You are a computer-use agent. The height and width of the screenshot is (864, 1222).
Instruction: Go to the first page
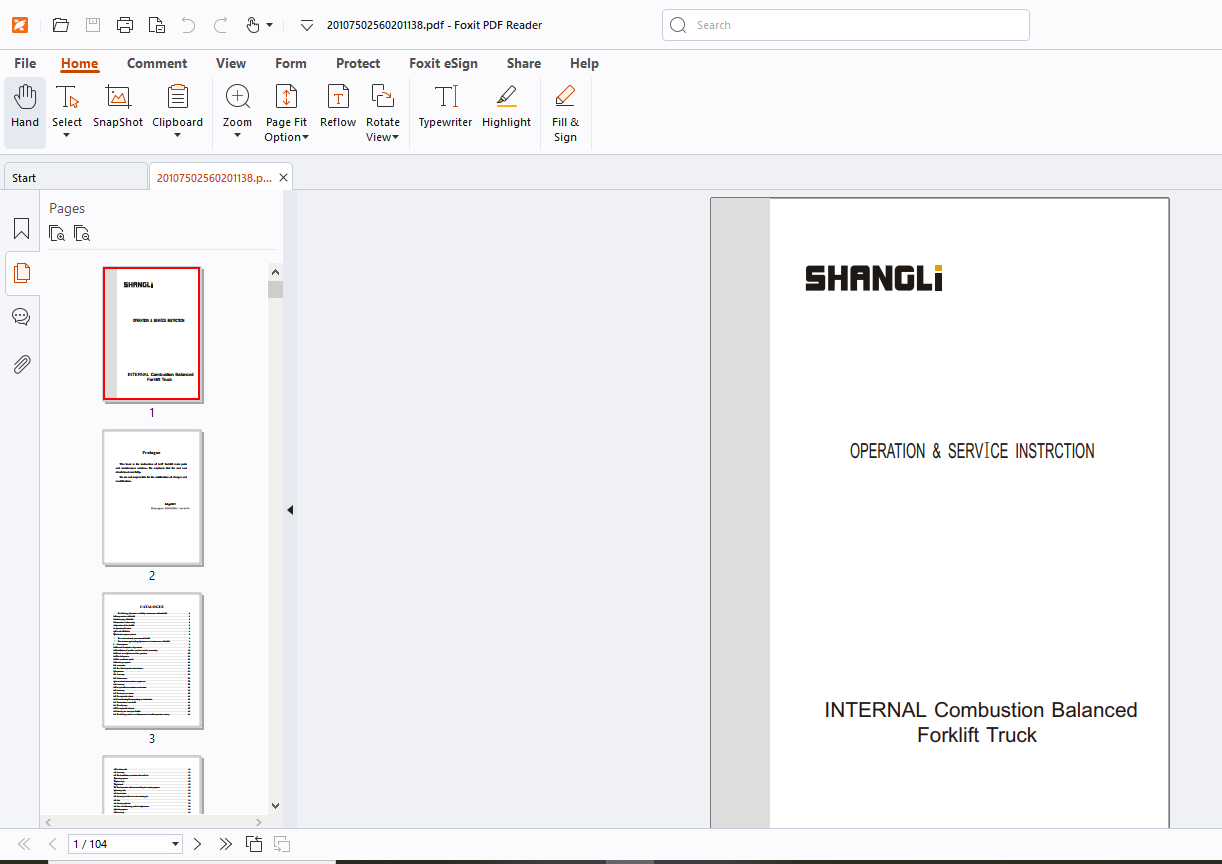[x=24, y=844]
